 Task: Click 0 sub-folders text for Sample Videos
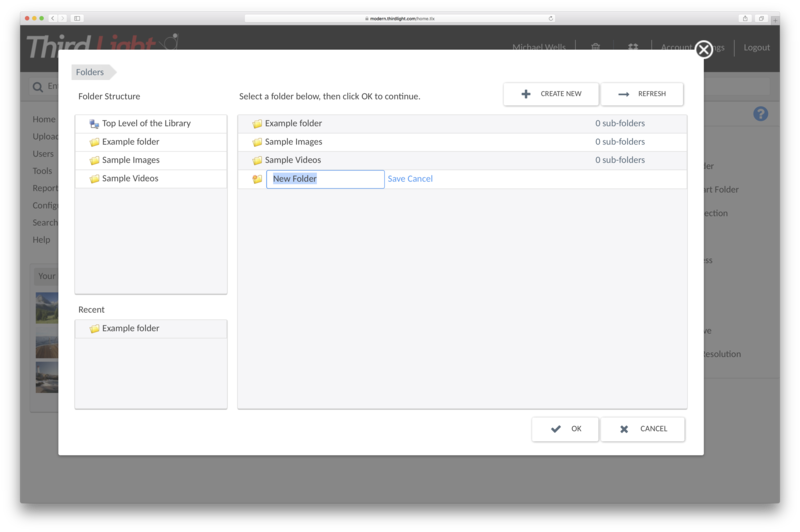click(620, 160)
